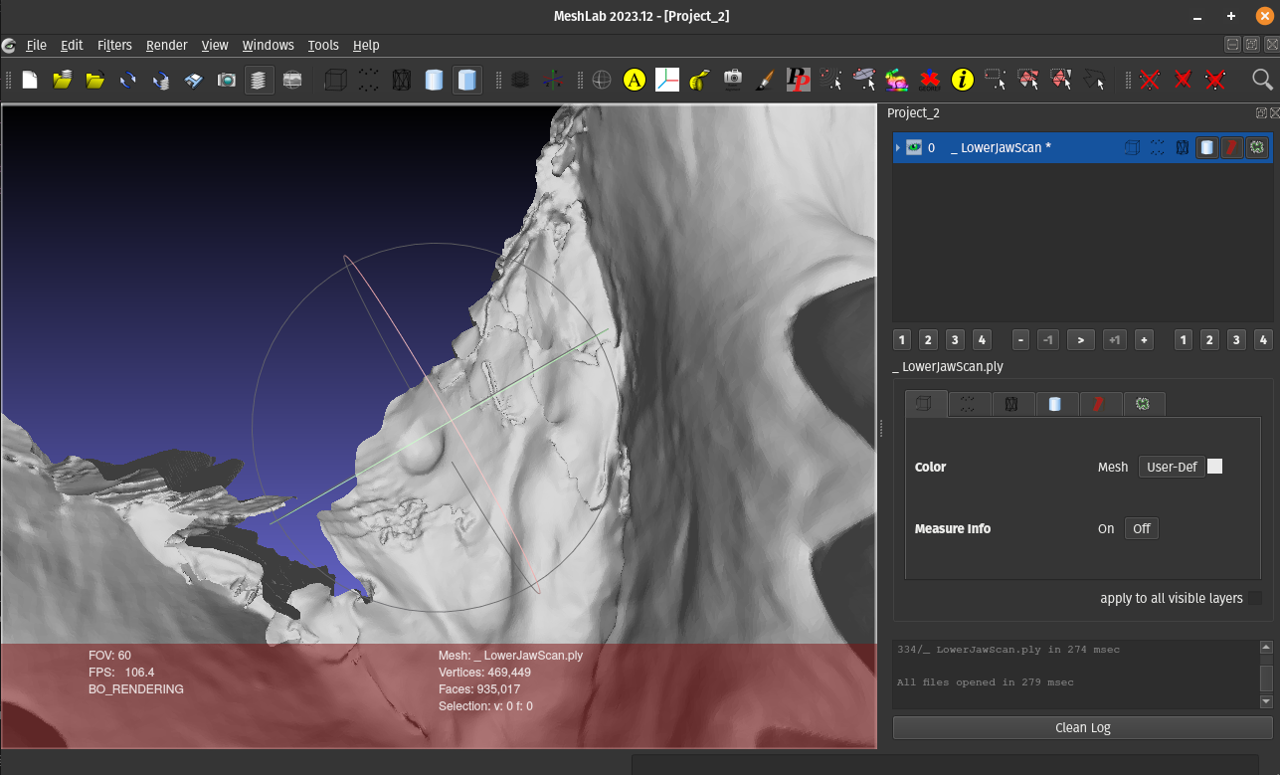Click the white mesh color swatch

tap(1215, 467)
